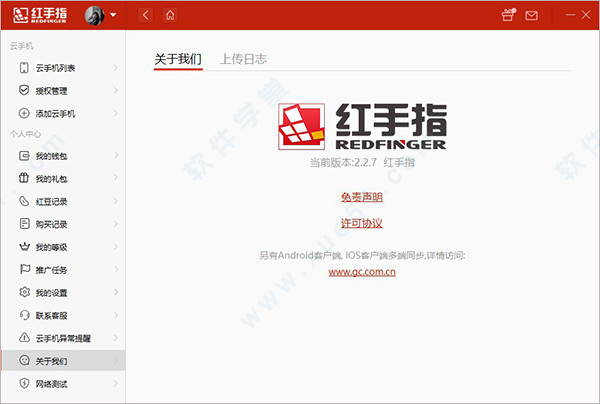Image resolution: width=600 pixels, height=404 pixels.
Task: Open the 许可协议 link
Action: [362, 223]
